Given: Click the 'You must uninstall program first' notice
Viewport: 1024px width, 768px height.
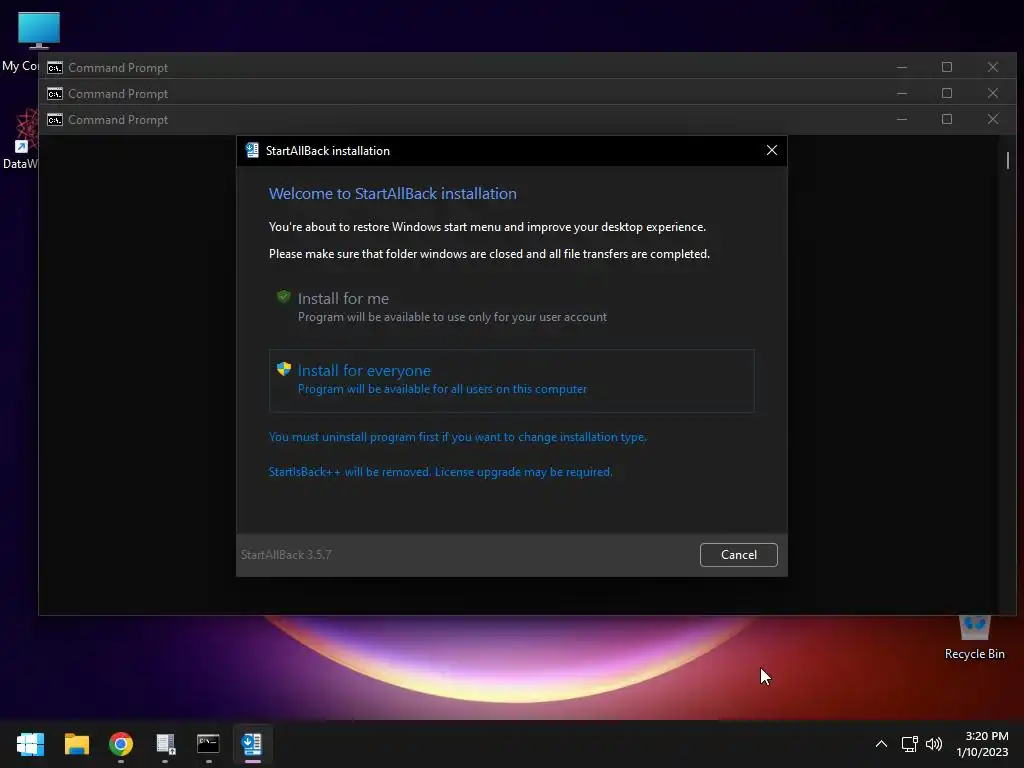Looking at the screenshot, I should [x=458, y=437].
